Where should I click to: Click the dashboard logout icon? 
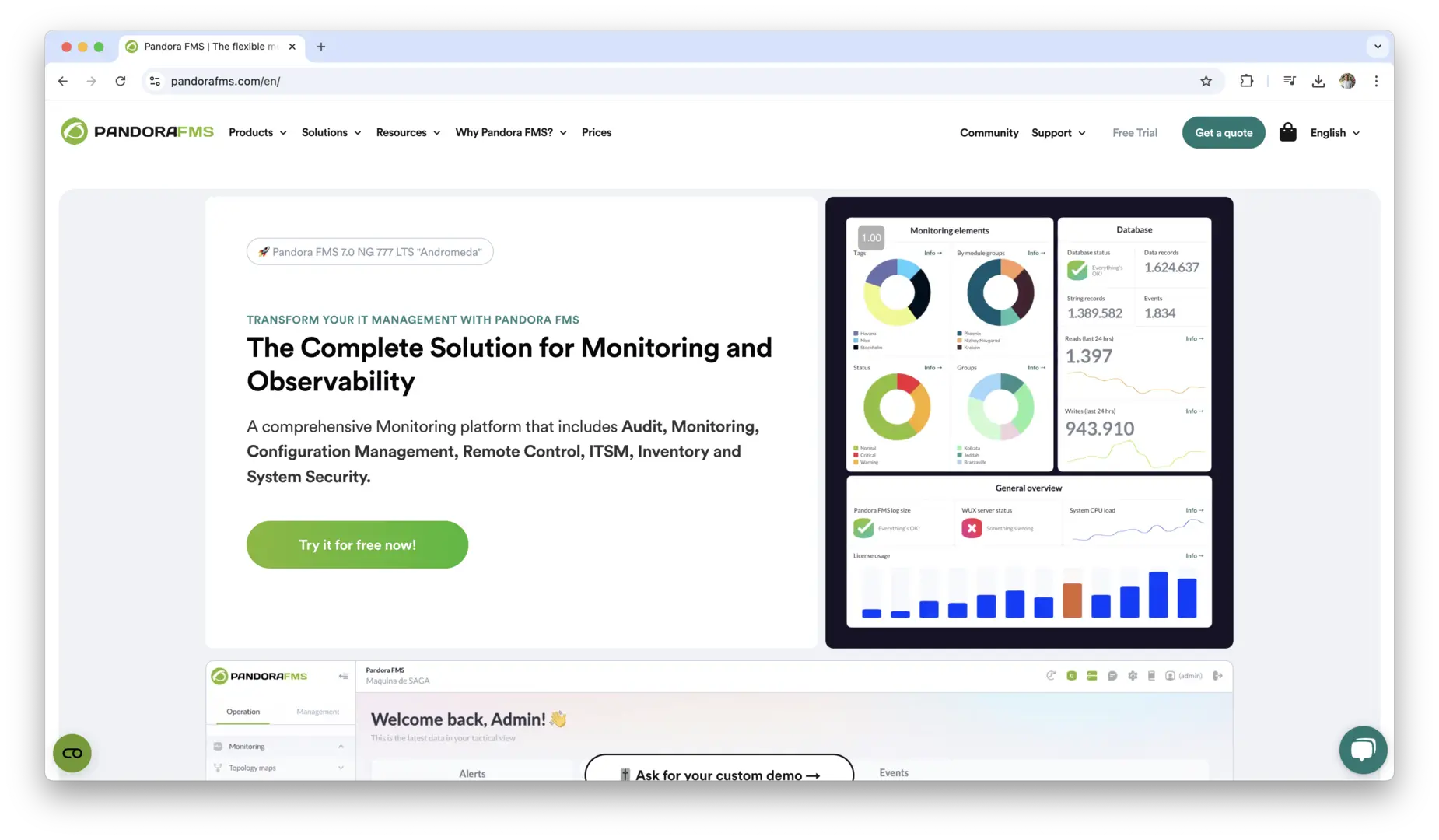[x=1217, y=676]
